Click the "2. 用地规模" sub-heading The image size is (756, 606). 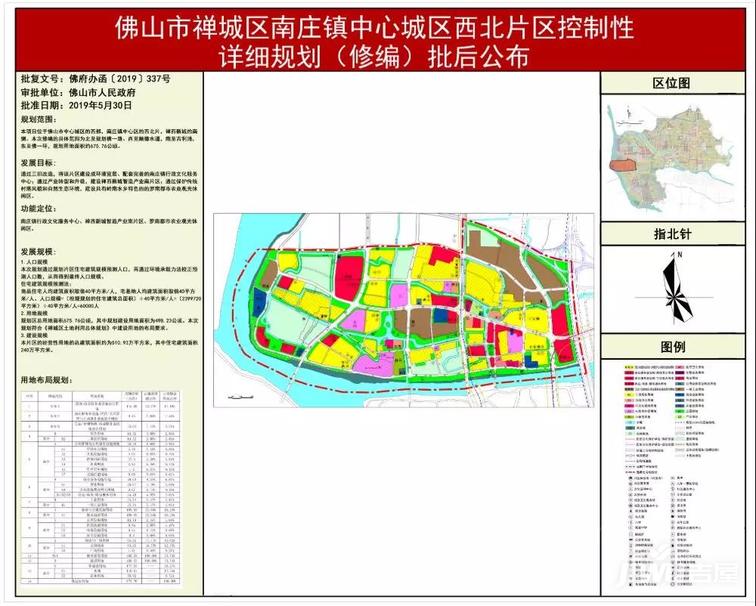pos(33,314)
